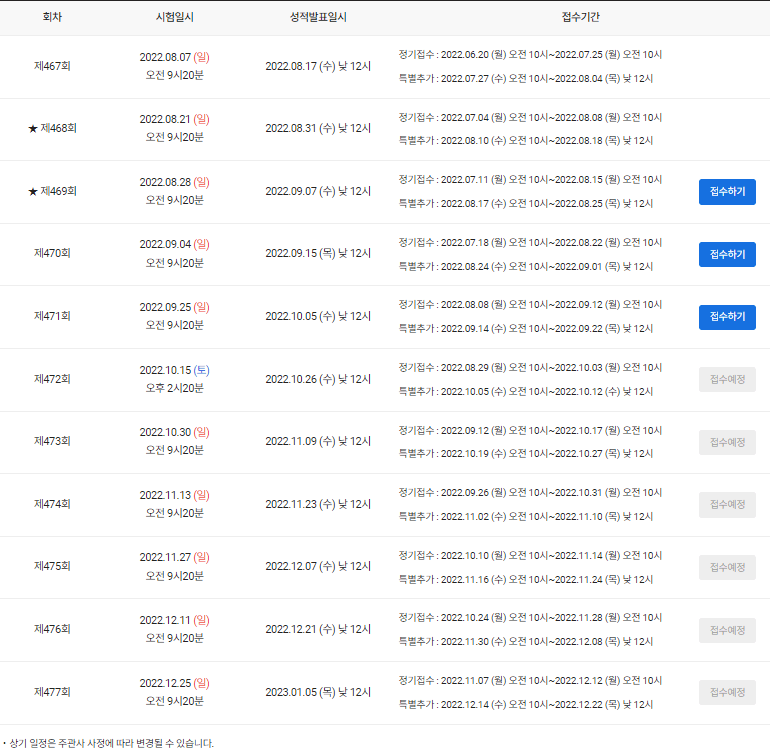The height and width of the screenshot is (755, 772).
Task: Click test date 2022.09.04 (일)
Action: click(x=174, y=244)
